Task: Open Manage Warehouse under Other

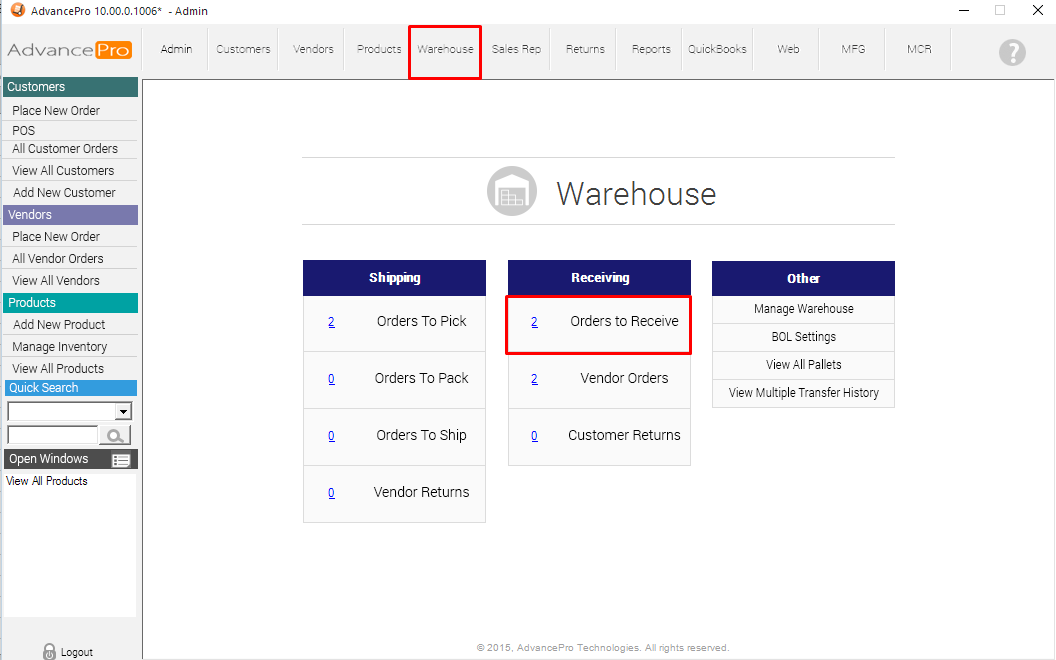Action: point(803,309)
